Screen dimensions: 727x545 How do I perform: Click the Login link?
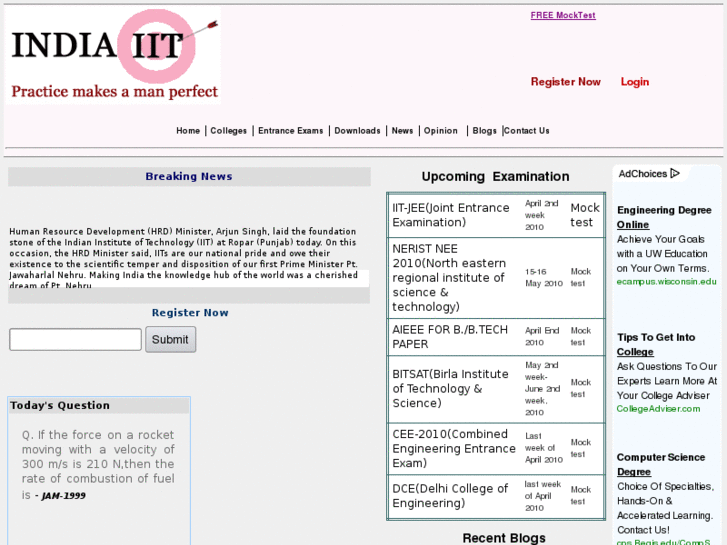635,82
